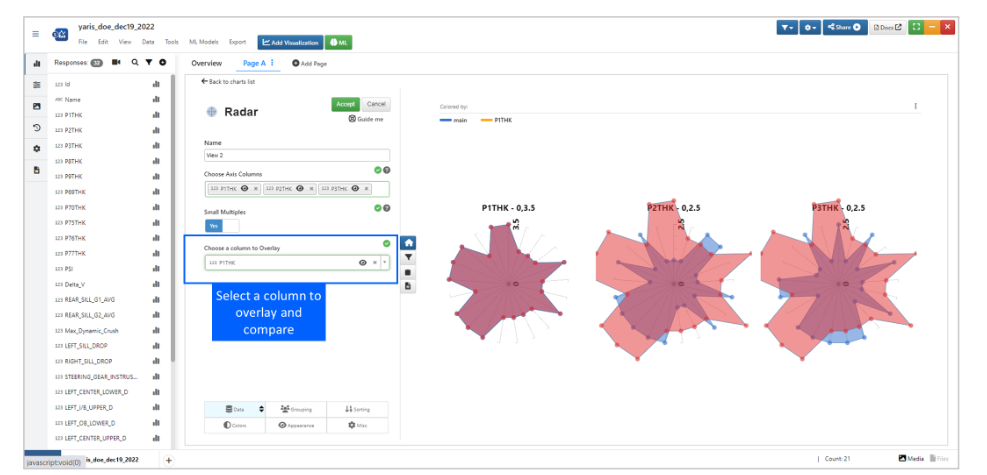Click the search icon in Responses header
987x475 pixels.
[x=135, y=62]
